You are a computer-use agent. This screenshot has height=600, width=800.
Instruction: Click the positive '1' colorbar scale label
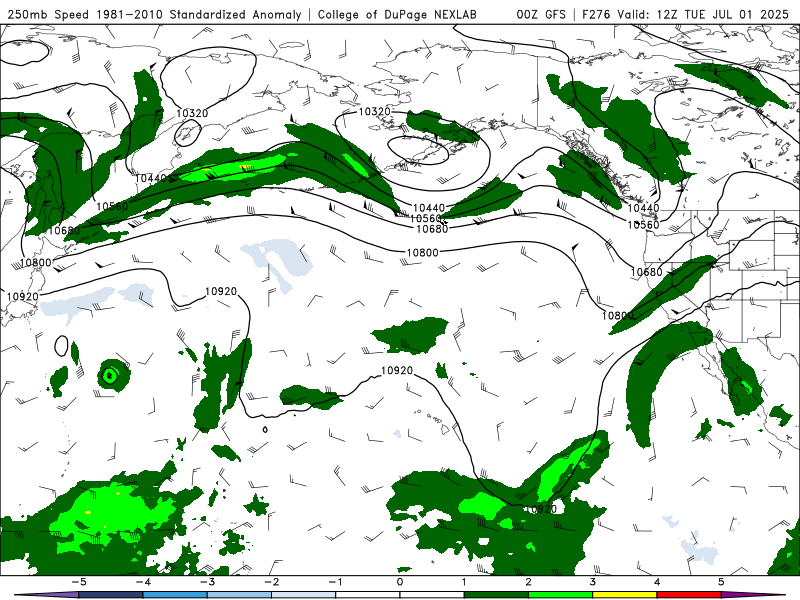tap(464, 582)
